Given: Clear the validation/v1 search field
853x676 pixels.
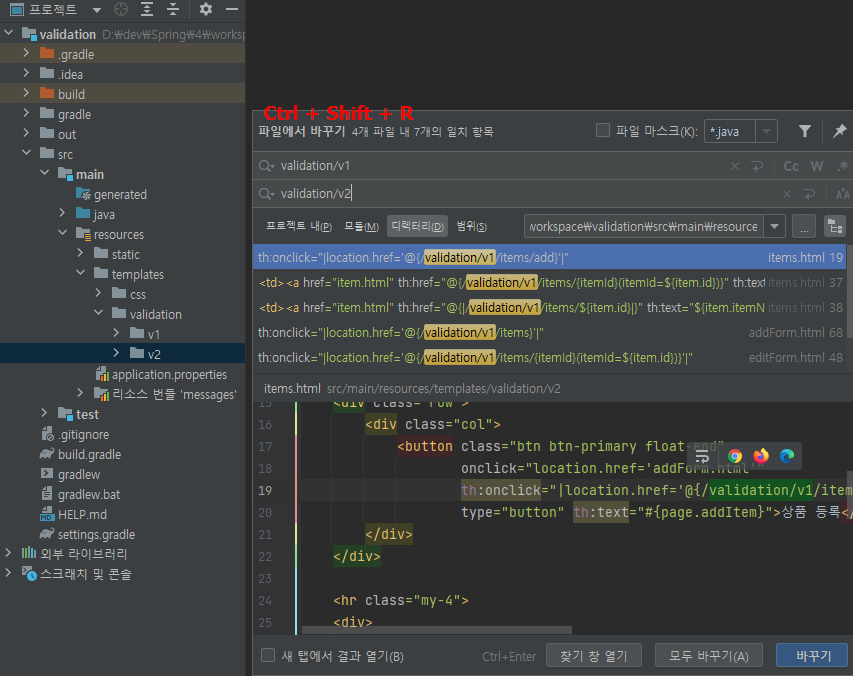Looking at the screenshot, I should (x=735, y=166).
